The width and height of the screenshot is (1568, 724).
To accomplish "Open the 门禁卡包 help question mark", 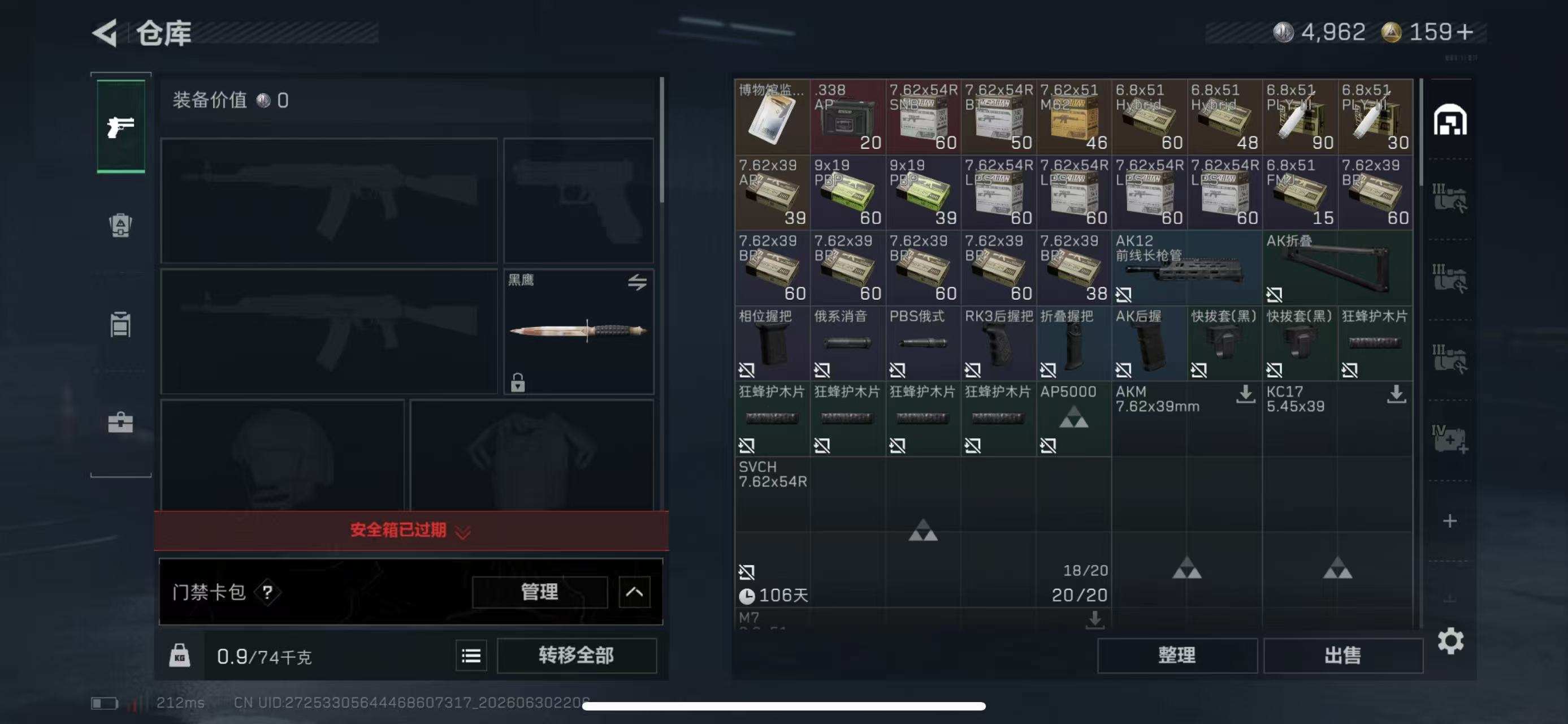I will [267, 592].
